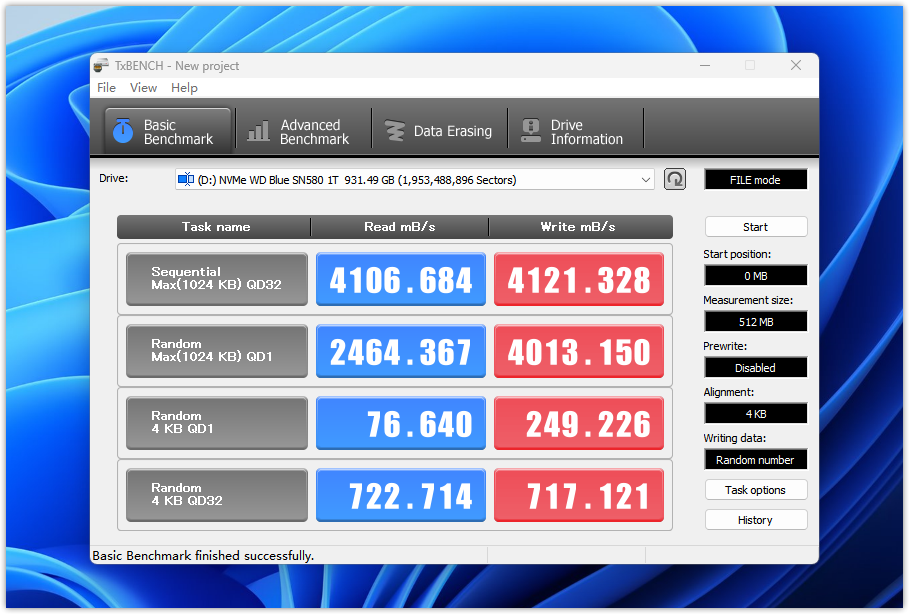Click the Drive Information icon
This screenshot has width=909, height=614.
pos(529,131)
